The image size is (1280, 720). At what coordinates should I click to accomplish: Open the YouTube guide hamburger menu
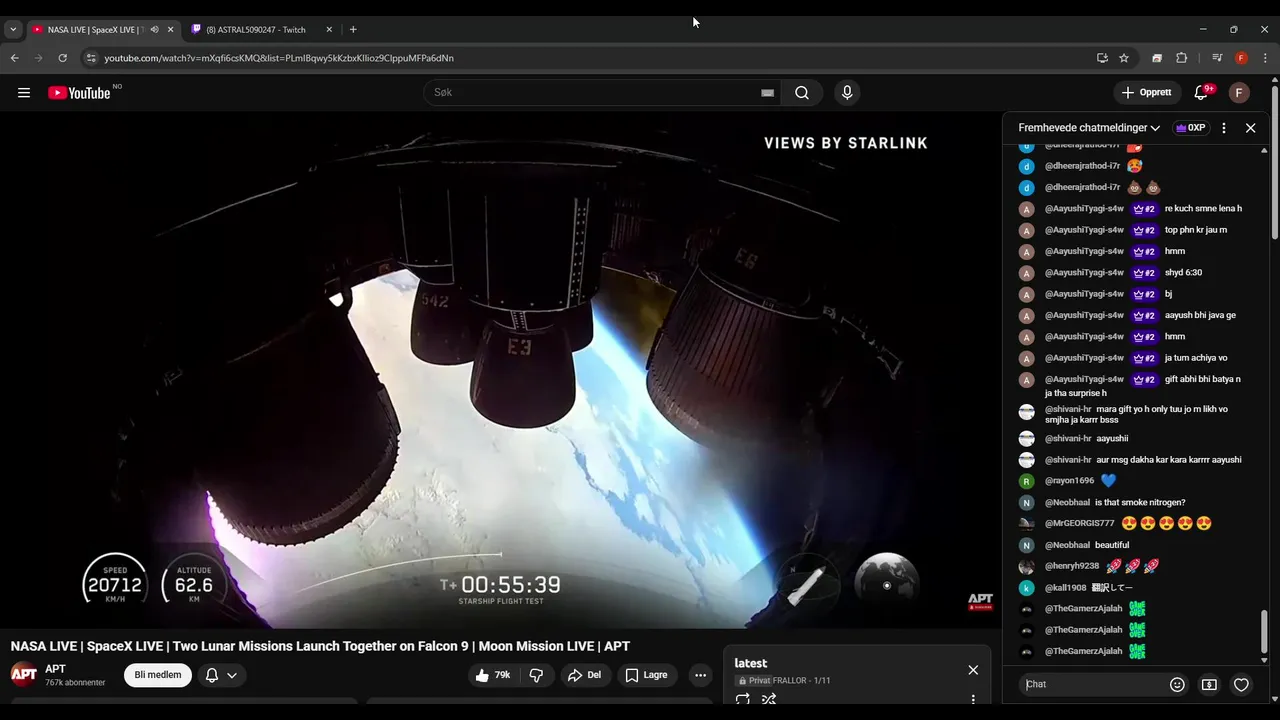[x=24, y=93]
